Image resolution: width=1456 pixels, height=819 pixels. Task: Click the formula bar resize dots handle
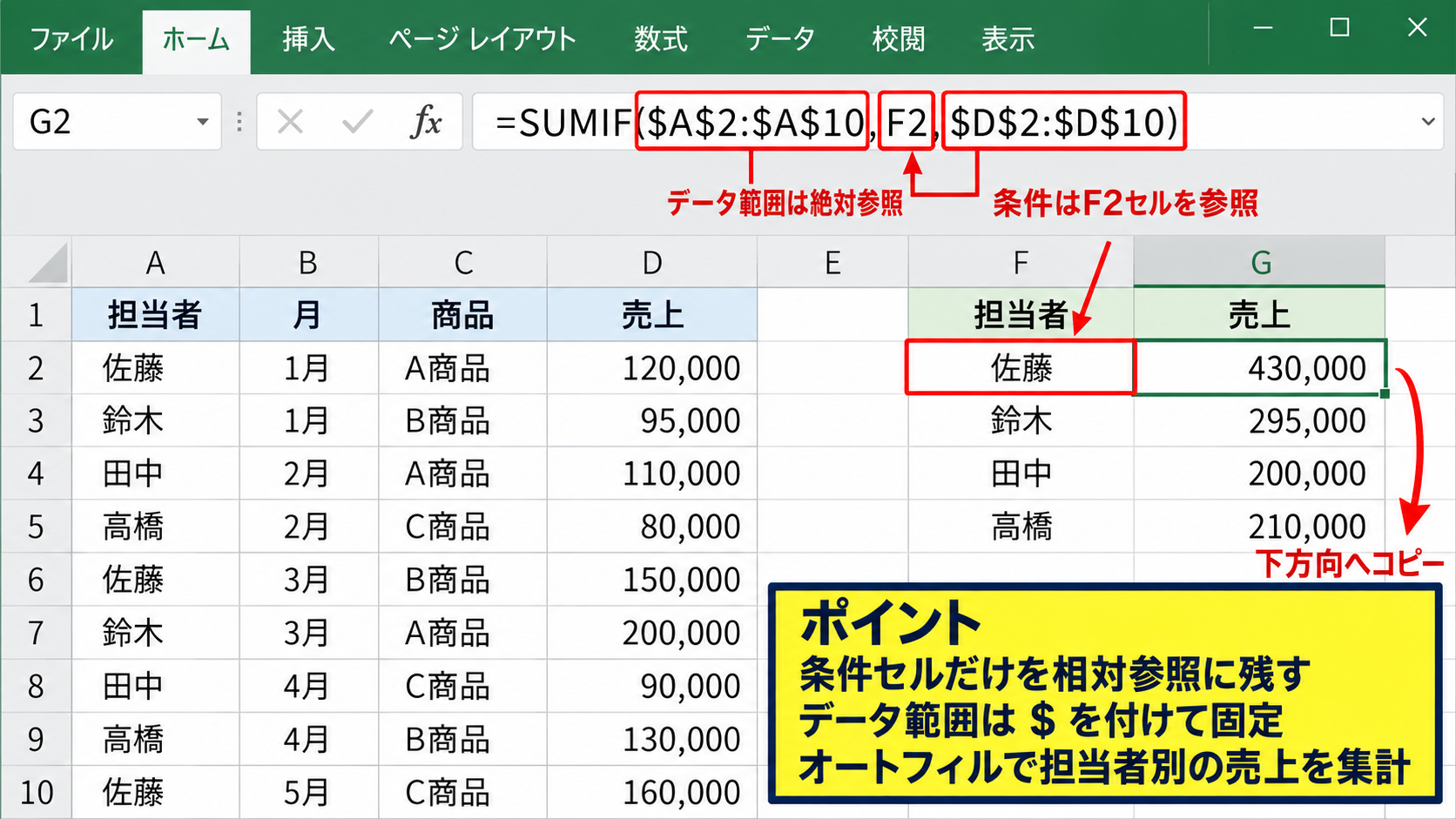[x=239, y=122]
